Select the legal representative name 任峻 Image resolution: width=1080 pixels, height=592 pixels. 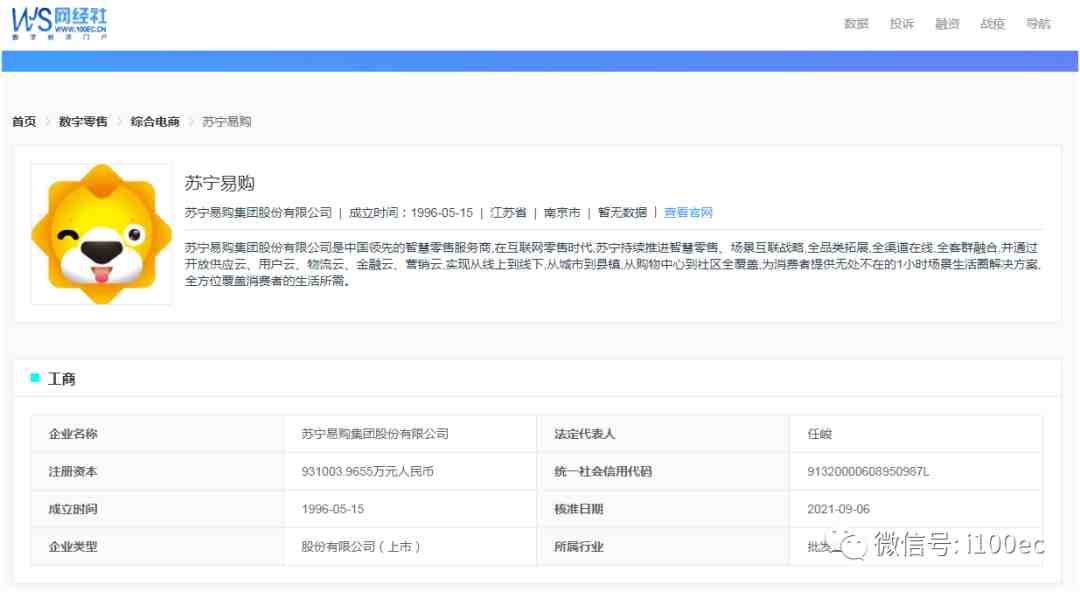[x=820, y=434]
